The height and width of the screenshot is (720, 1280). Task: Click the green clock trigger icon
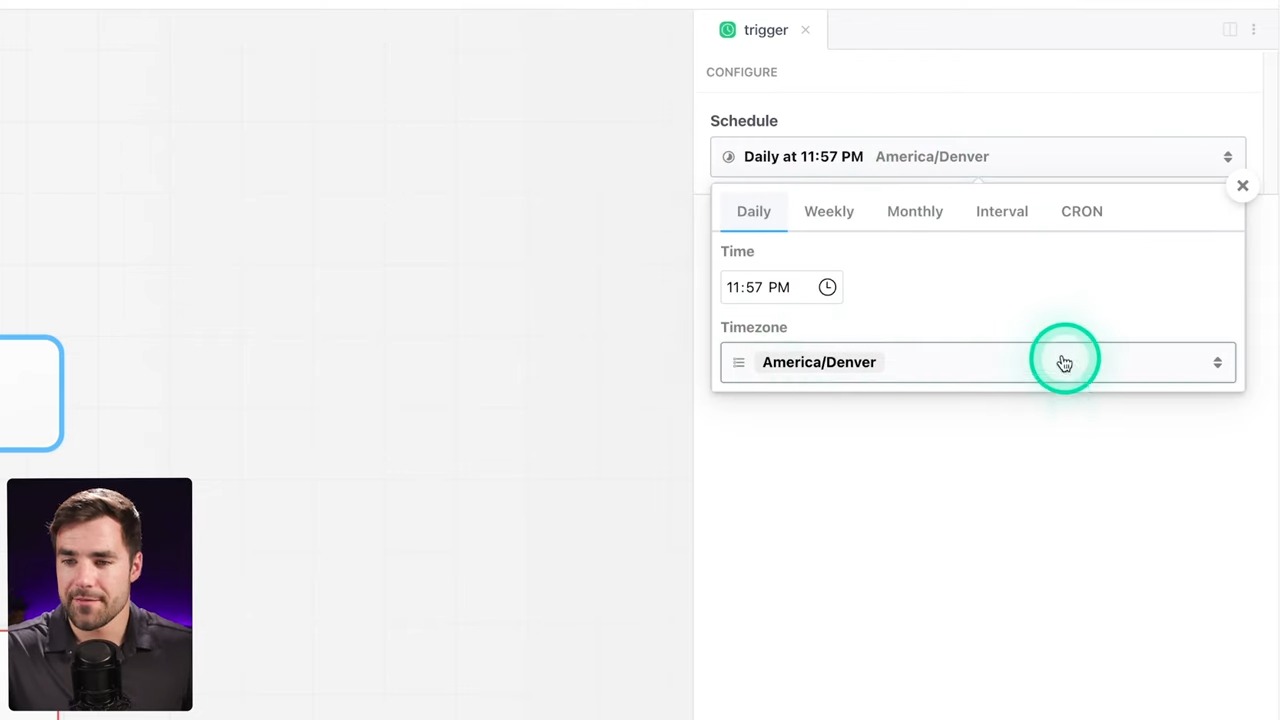(727, 30)
